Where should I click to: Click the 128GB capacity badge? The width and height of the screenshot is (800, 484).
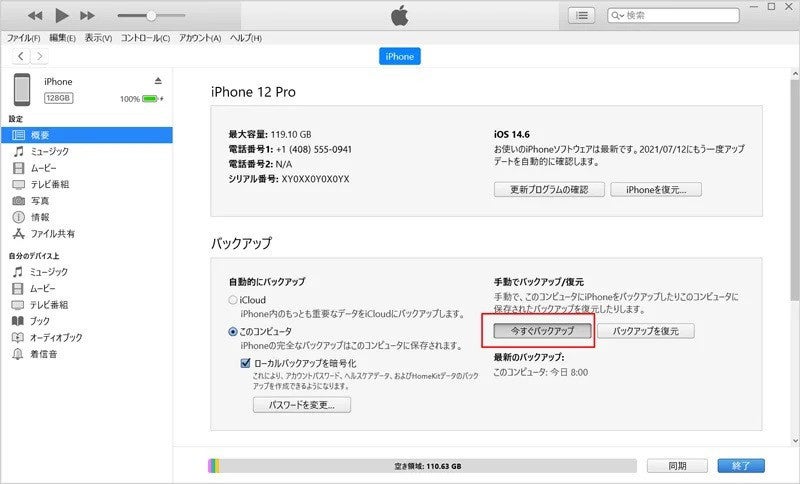[58, 97]
